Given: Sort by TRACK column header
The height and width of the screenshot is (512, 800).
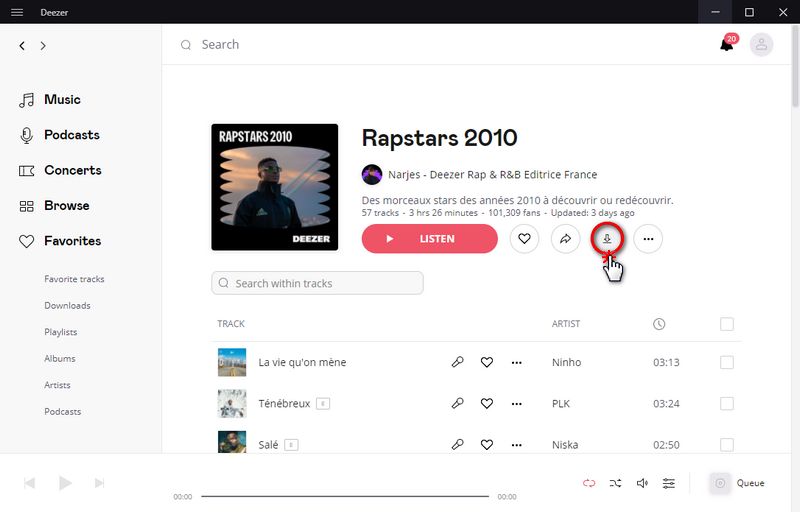Looking at the screenshot, I should tap(231, 324).
